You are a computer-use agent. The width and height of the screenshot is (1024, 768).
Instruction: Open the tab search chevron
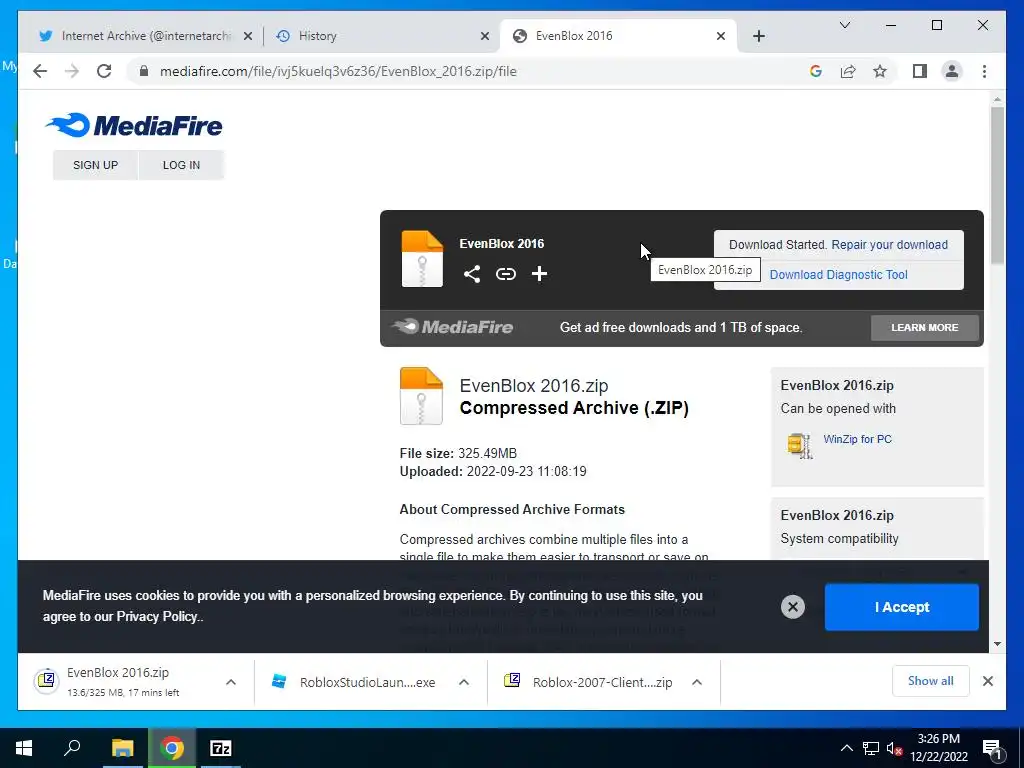tap(844, 25)
